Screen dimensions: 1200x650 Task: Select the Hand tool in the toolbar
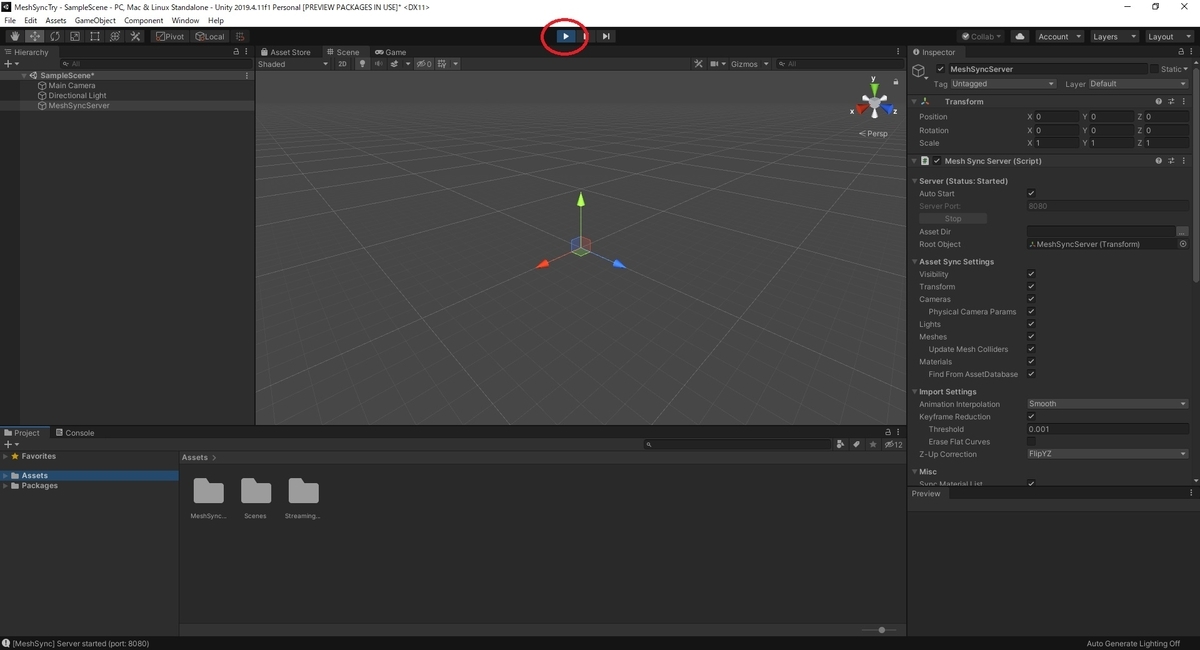click(x=14, y=37)
